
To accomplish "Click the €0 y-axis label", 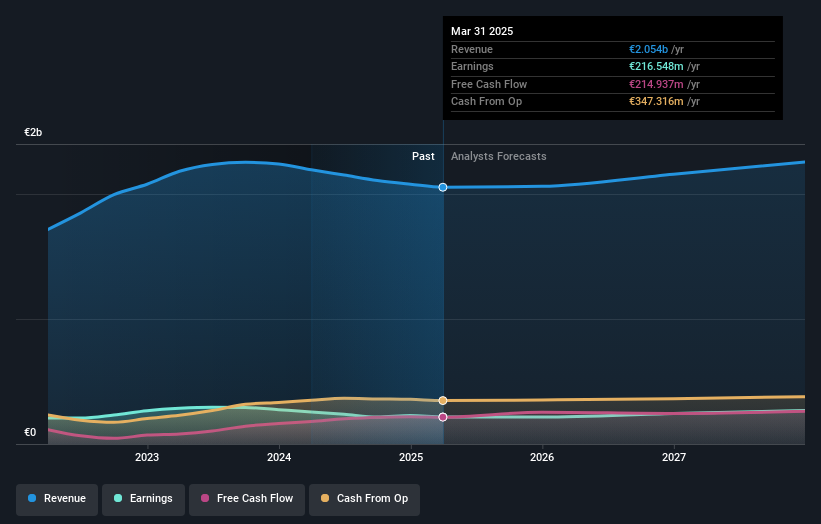I will 30,432.
